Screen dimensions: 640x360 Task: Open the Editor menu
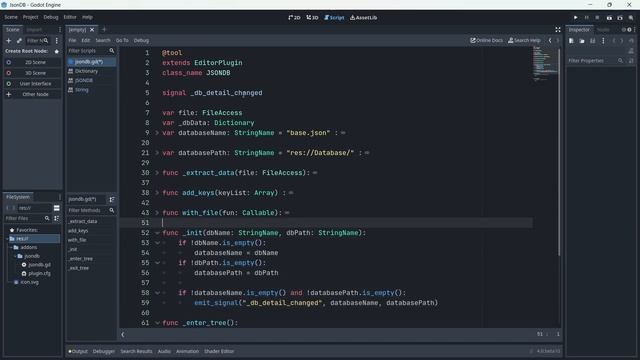pyautogui.click(x=70, y=17)
